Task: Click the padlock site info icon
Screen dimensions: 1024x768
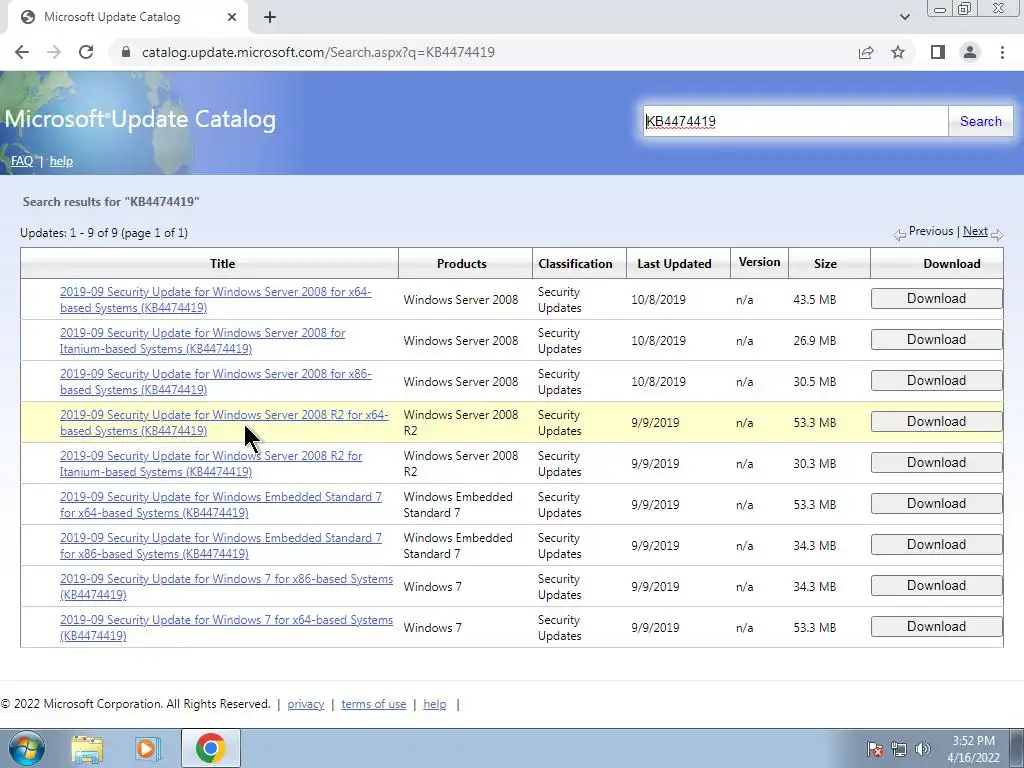Action: click(x=126, y=52)
